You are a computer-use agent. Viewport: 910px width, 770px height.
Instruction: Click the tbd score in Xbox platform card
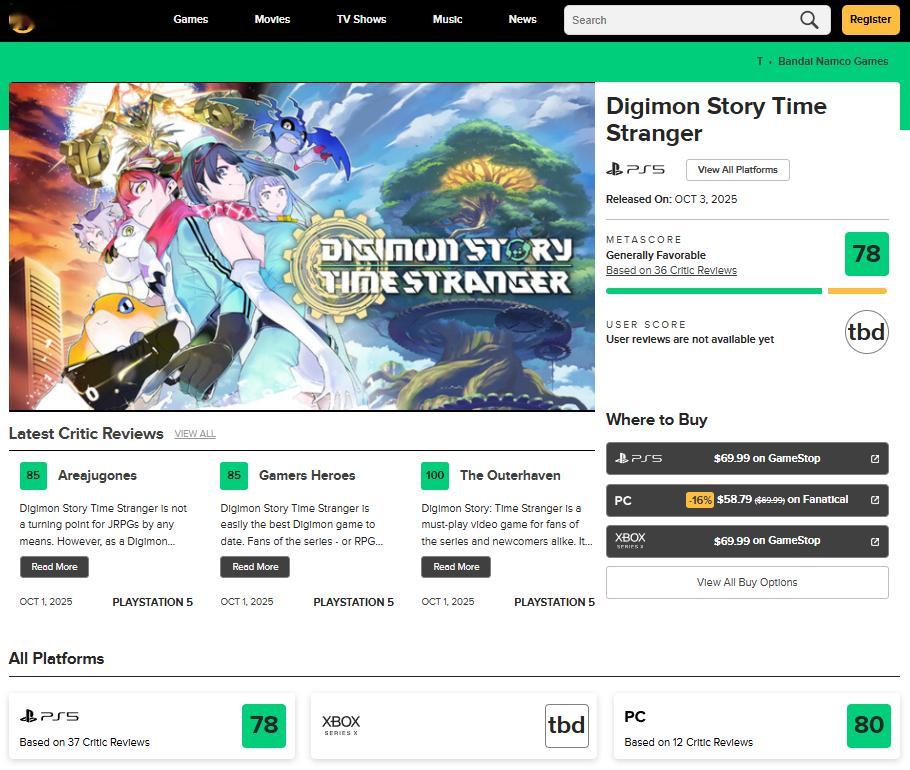tap(566, 725)
